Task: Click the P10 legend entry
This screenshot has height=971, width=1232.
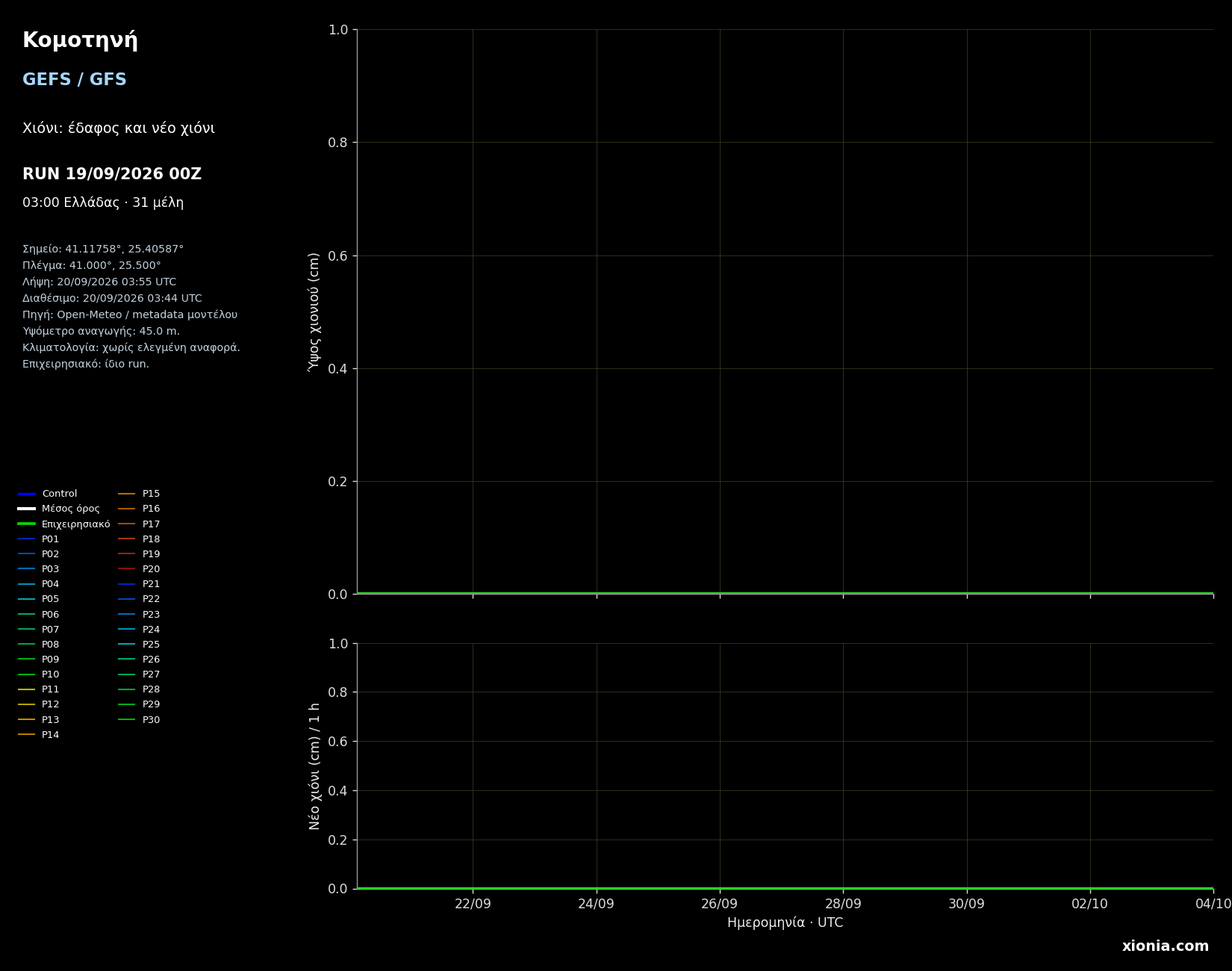Action: pos(39,674)
